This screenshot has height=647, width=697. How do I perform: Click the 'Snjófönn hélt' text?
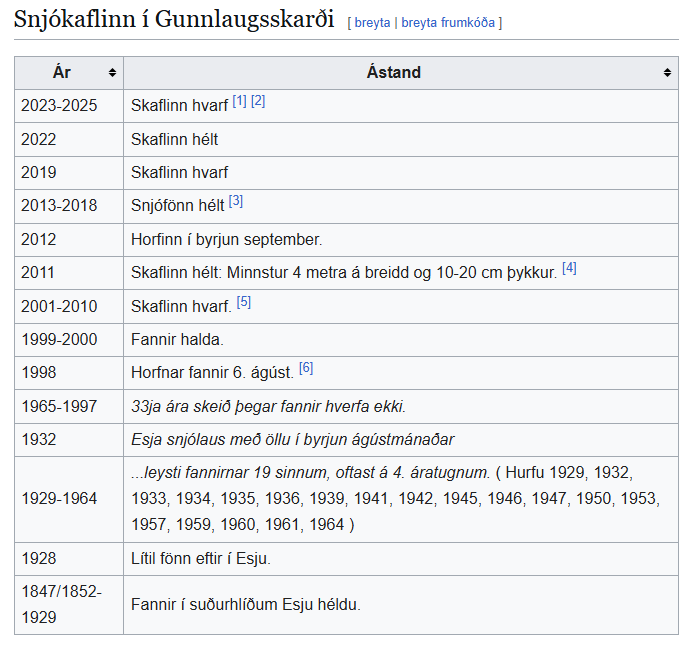point(178,206)
